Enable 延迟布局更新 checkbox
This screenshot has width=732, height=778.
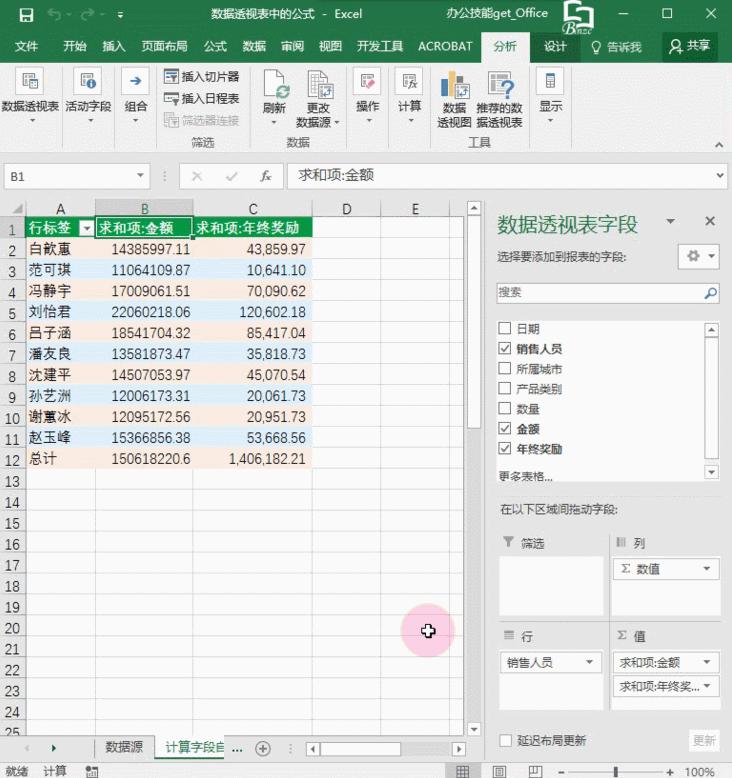tap(505, 741)
